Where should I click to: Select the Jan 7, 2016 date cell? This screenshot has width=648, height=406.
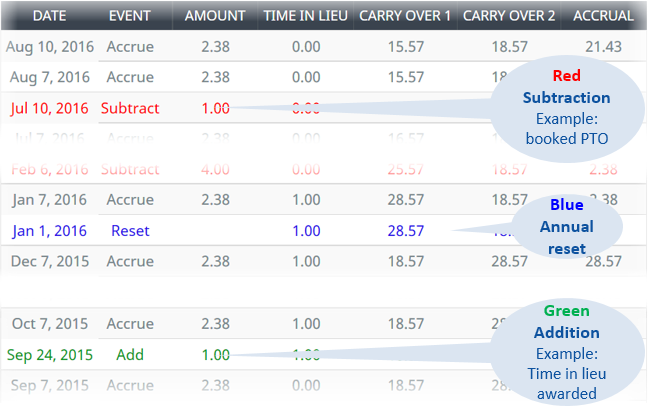click(x=49, y=199)
